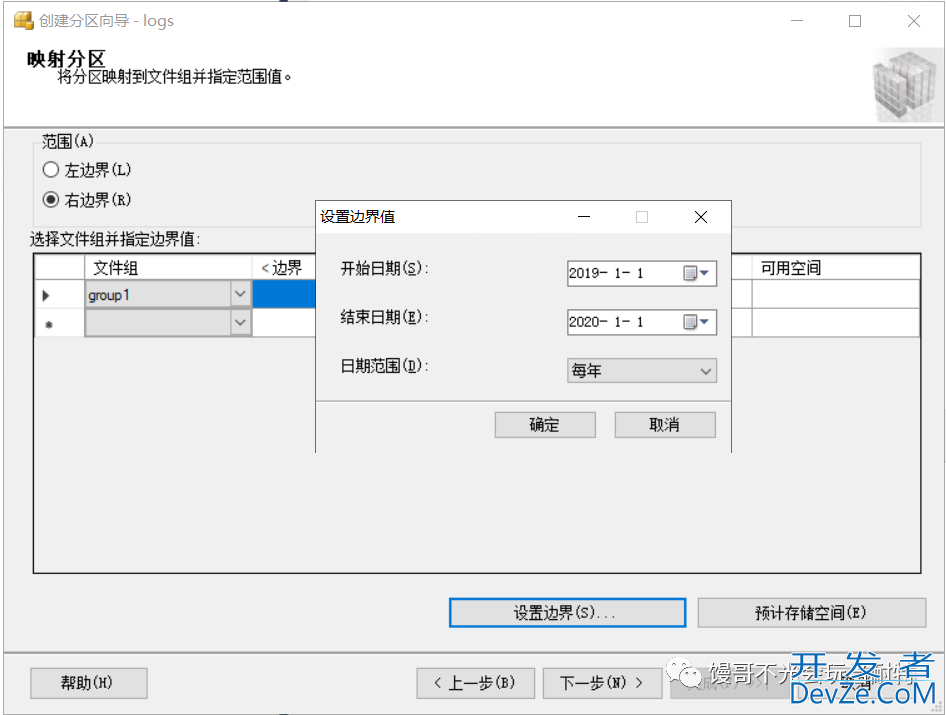Open the group1 filegroup dropdown
946x715 pixels.
[240, 294]
